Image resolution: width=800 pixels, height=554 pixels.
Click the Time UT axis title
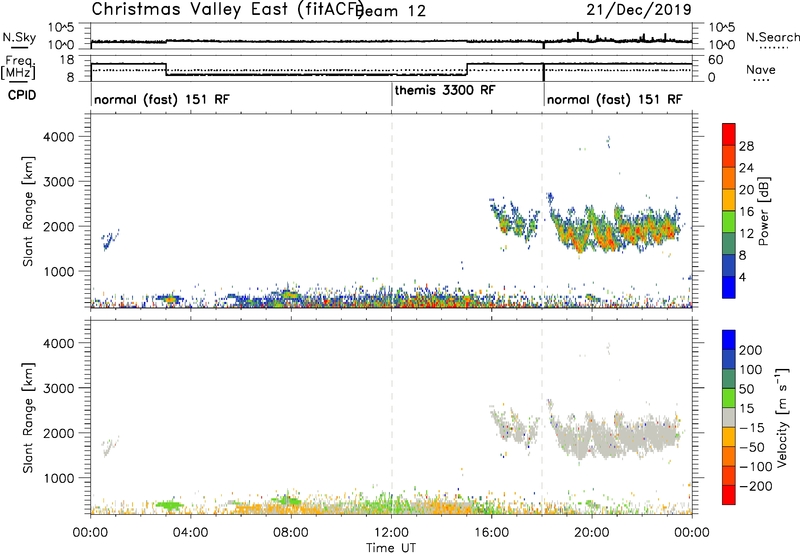pos(391,547)
